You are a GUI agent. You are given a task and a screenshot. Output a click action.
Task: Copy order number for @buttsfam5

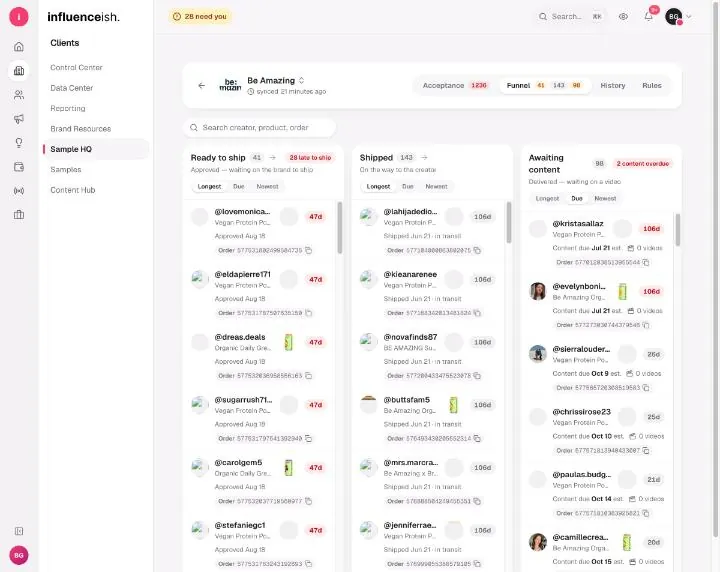click(x=478, y=438)
